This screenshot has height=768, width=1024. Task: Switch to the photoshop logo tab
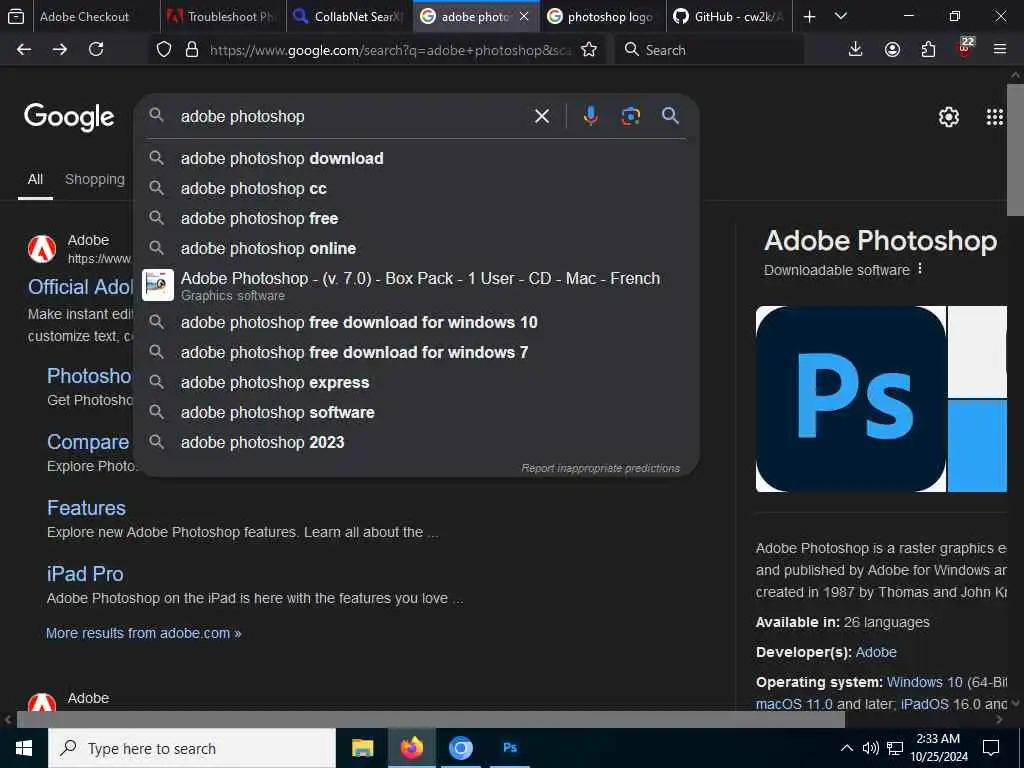pos(603,16)
